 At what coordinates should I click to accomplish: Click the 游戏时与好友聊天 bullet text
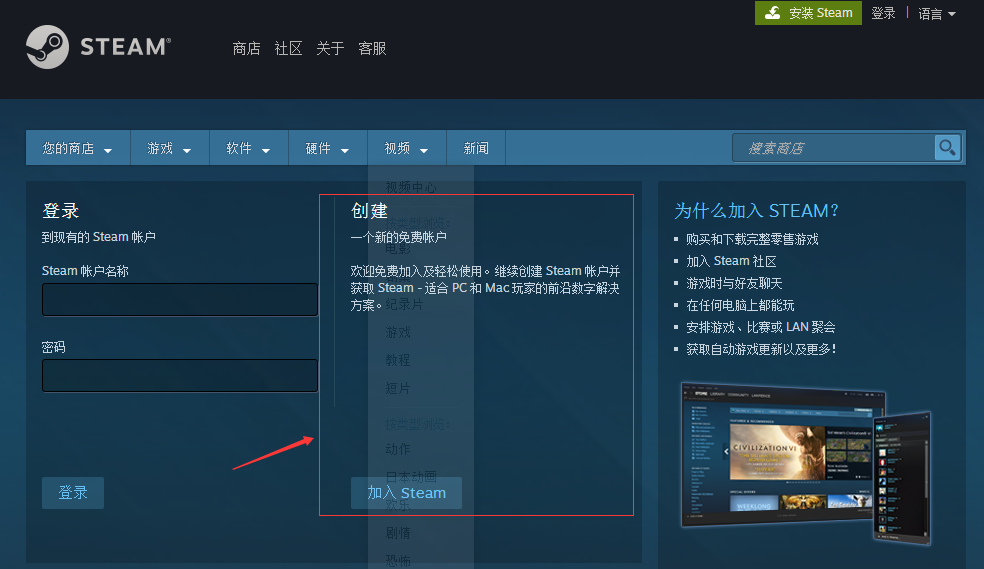click(734, 283)
